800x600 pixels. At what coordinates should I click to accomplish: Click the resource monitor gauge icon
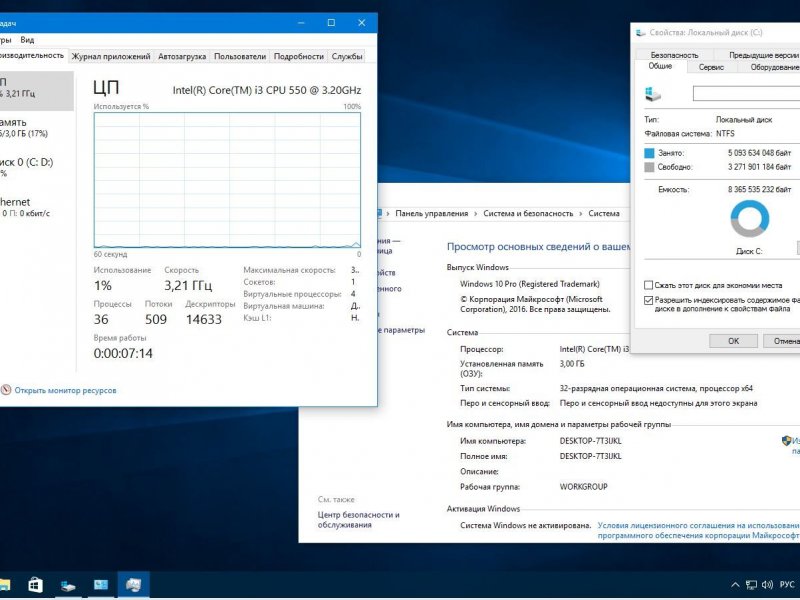pyautogui.click(x=6, y=390)
